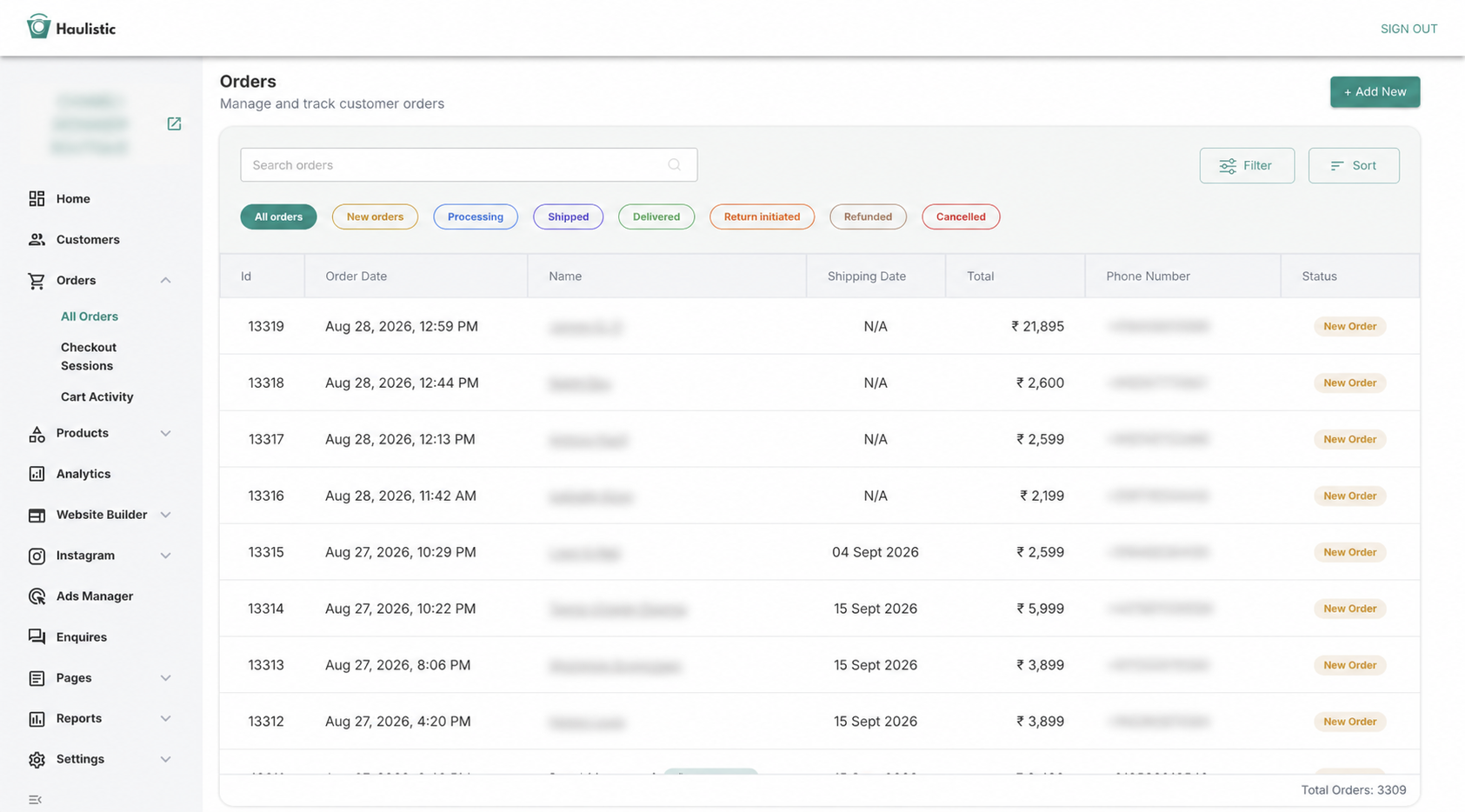
Task: Go to Home in sidebar
Action: coord(73,198)
